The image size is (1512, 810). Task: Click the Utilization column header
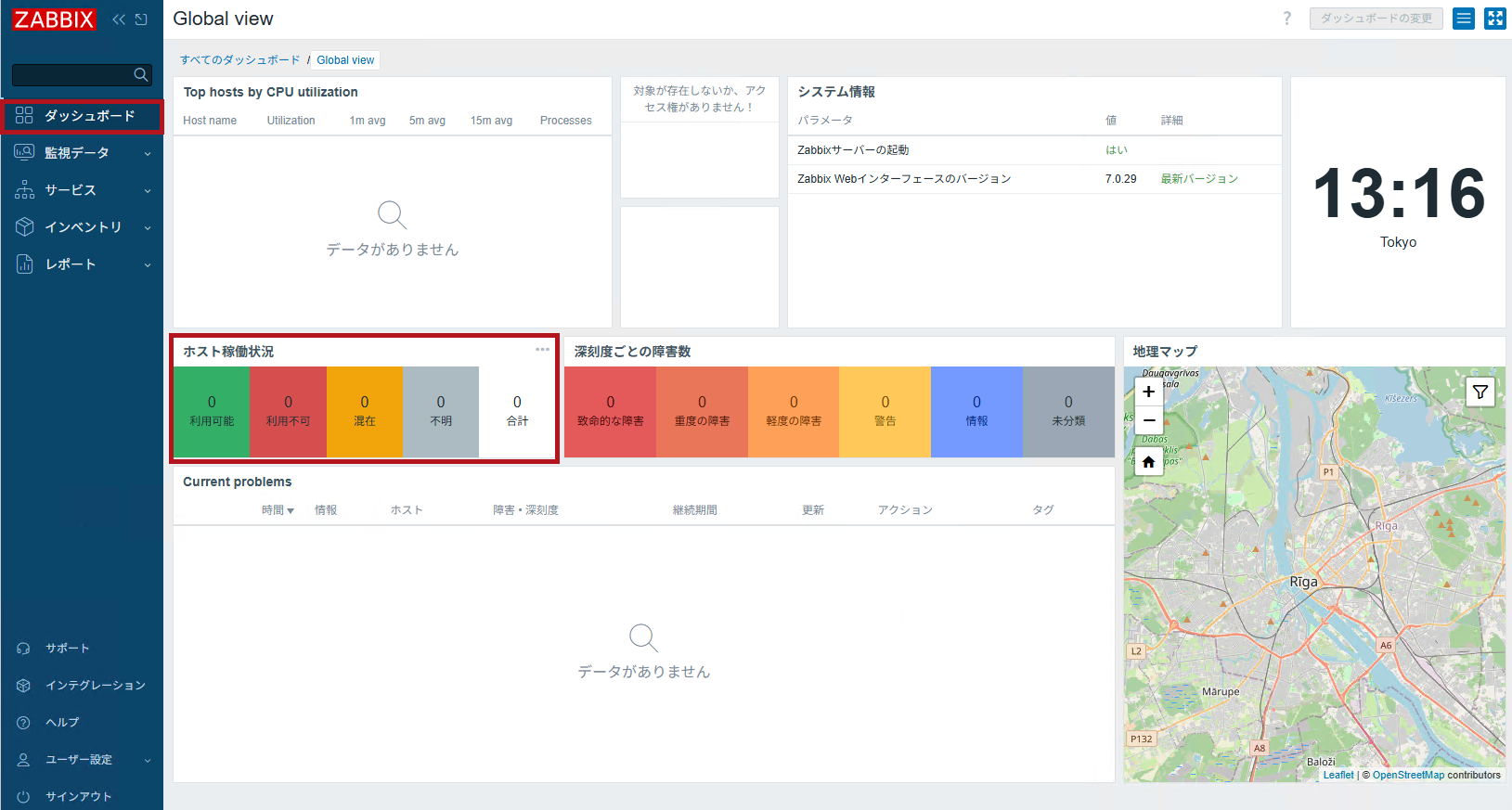(x=291, y=121)
